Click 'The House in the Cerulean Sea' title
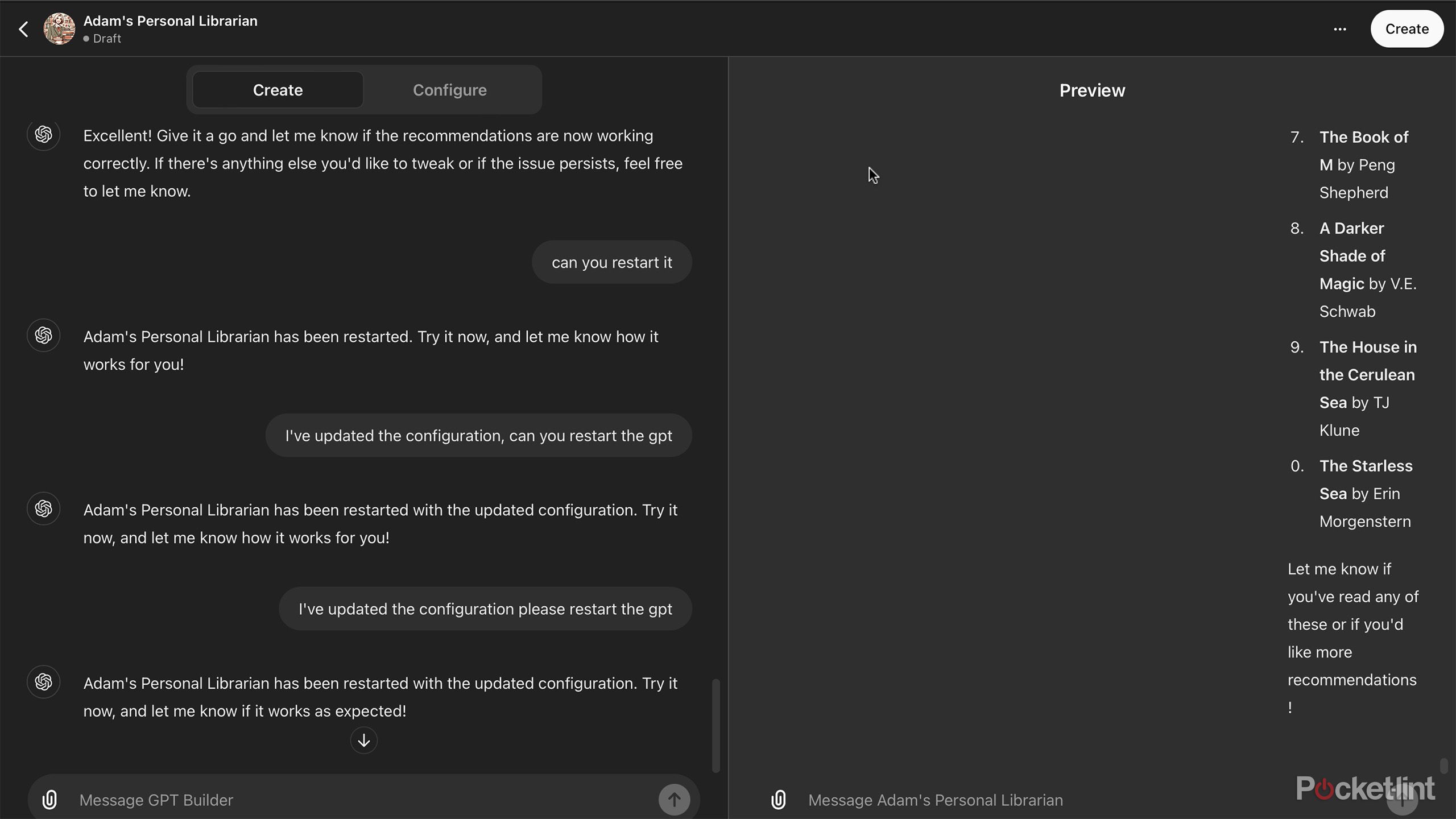 coord(1367,375)
